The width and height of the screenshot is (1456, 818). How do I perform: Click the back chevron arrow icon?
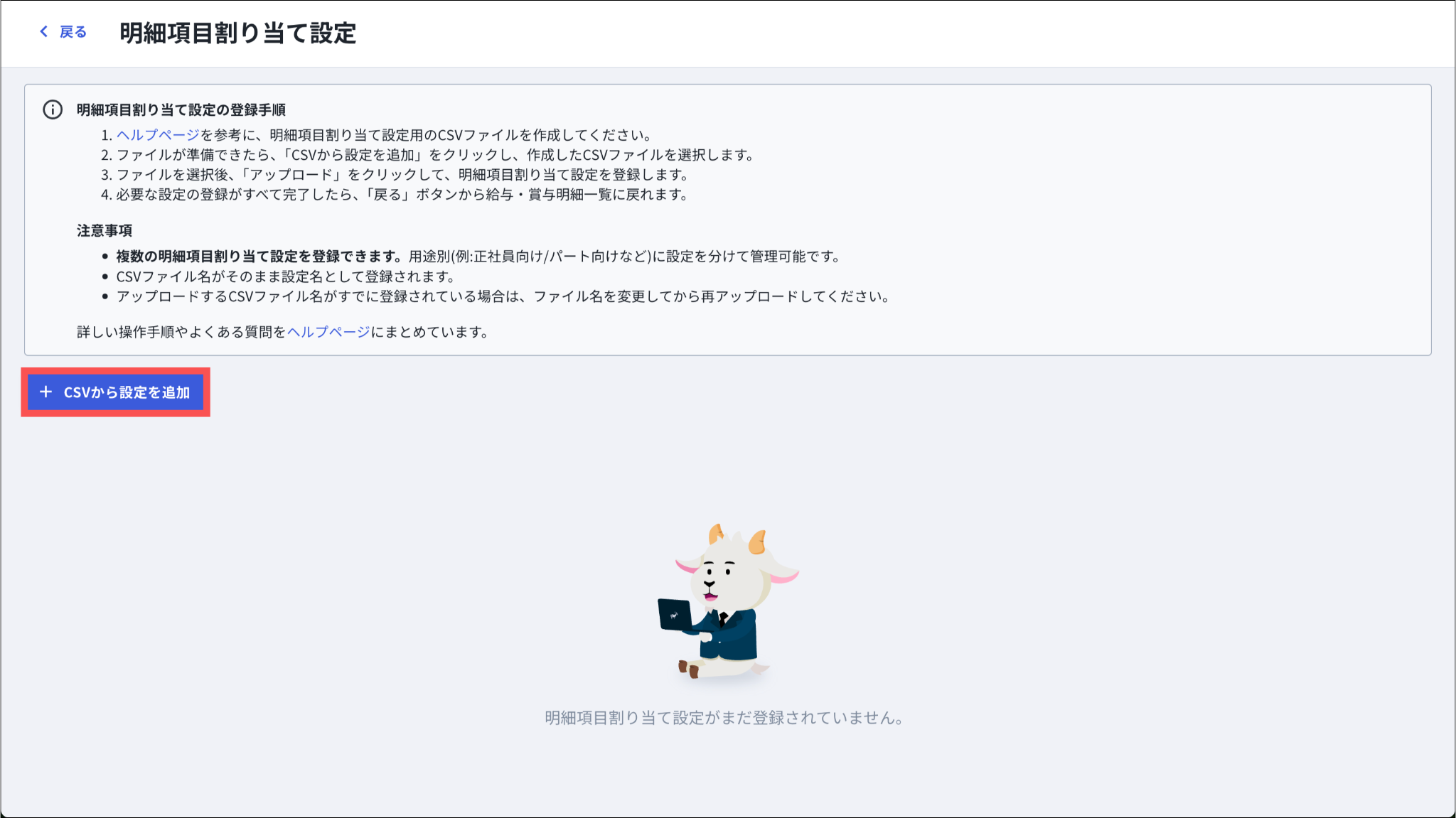[44, 31]
